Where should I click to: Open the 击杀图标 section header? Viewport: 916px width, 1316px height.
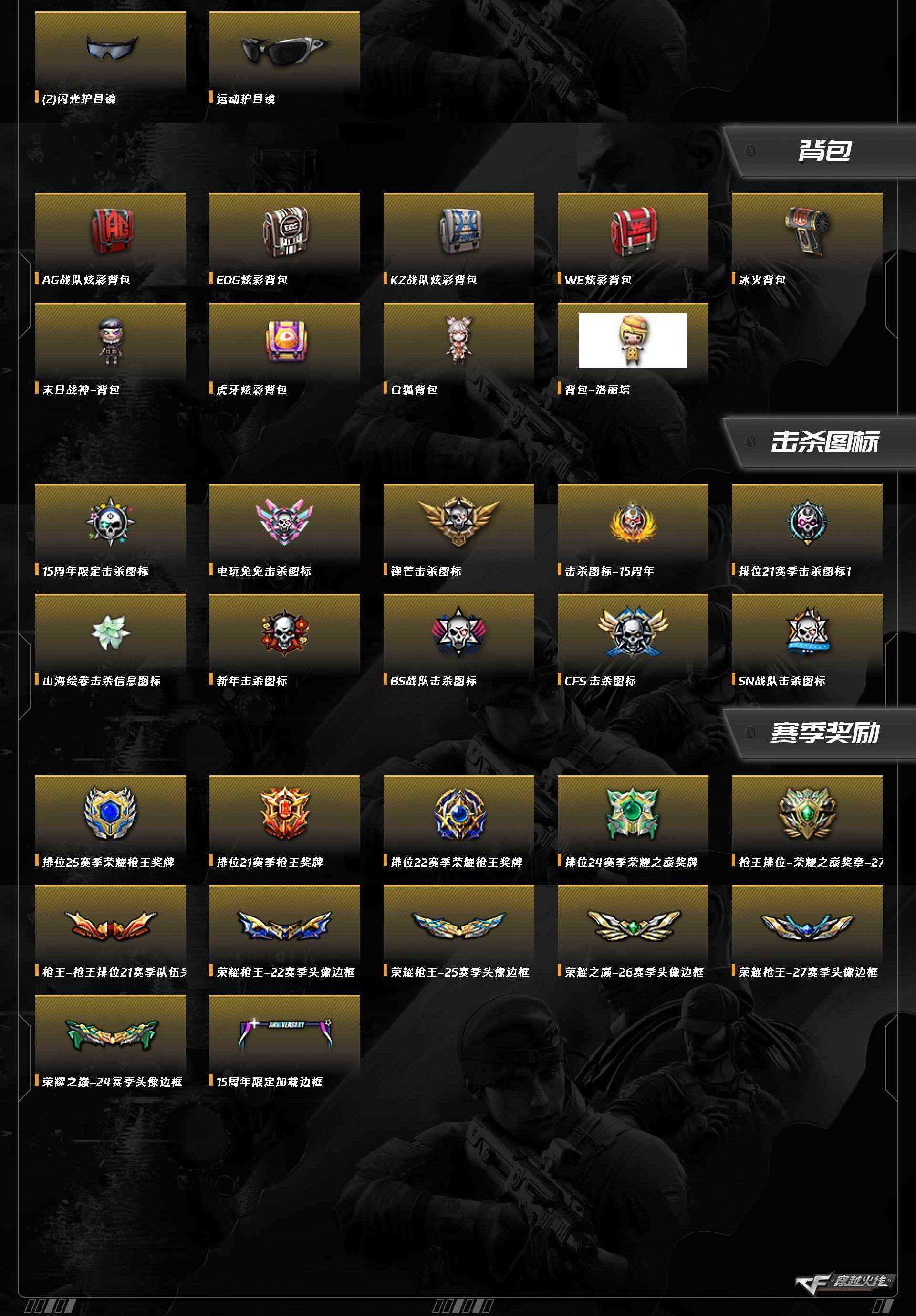point(825,442)
